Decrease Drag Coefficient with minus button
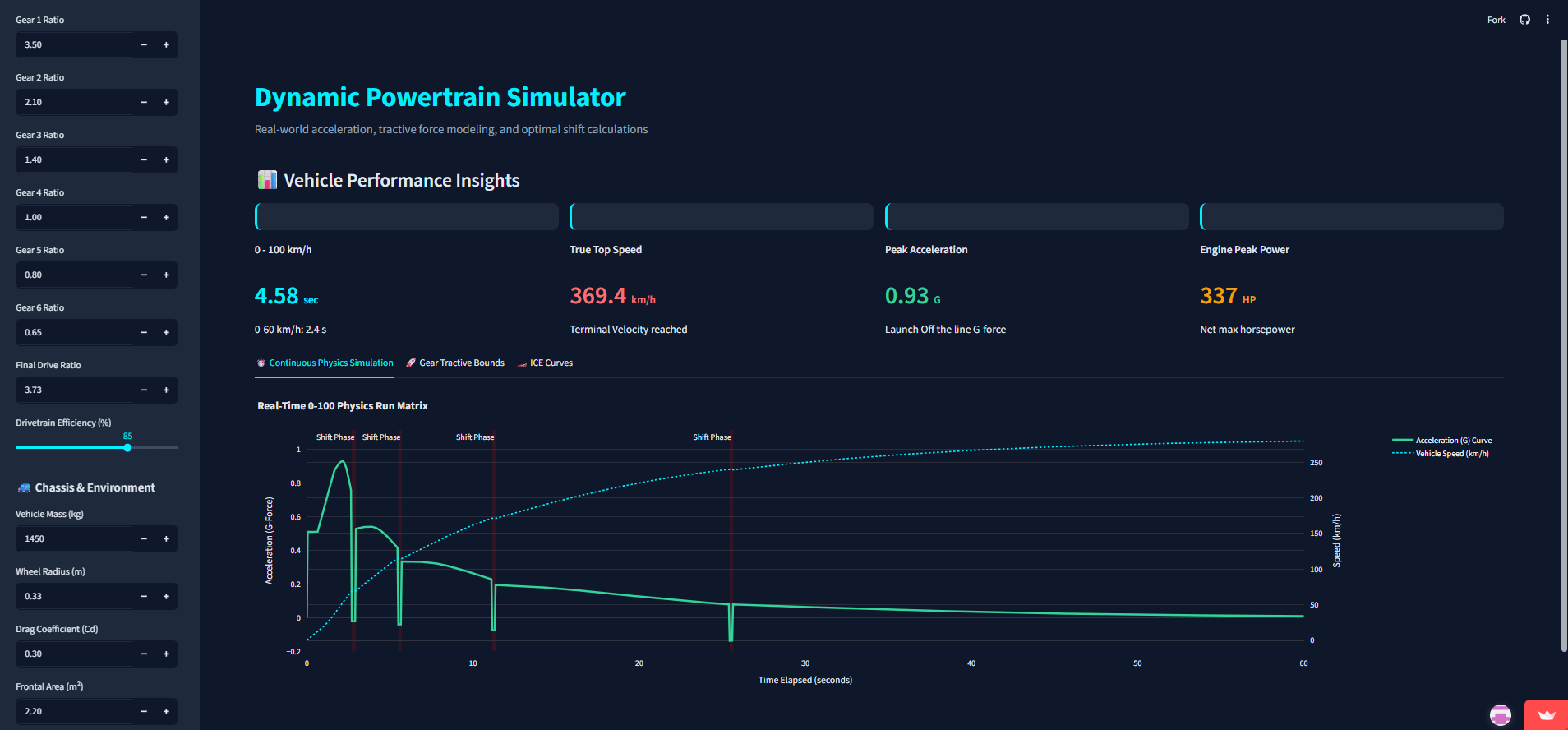 coord(144,654)
